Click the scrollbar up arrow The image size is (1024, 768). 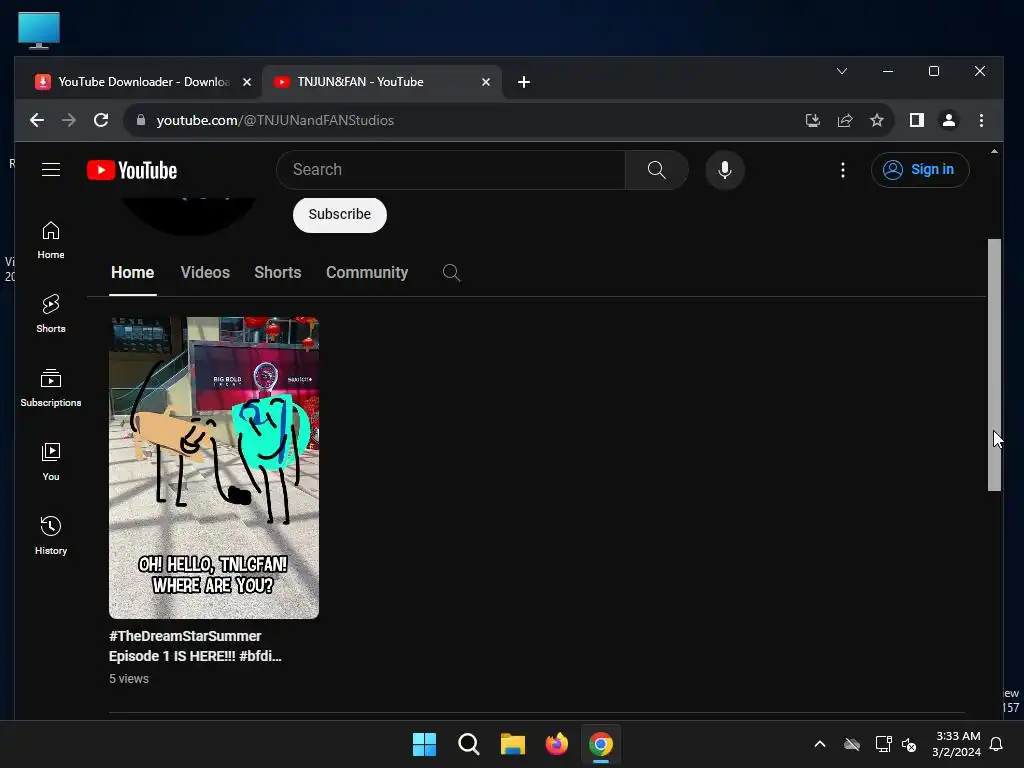[994, 152]
